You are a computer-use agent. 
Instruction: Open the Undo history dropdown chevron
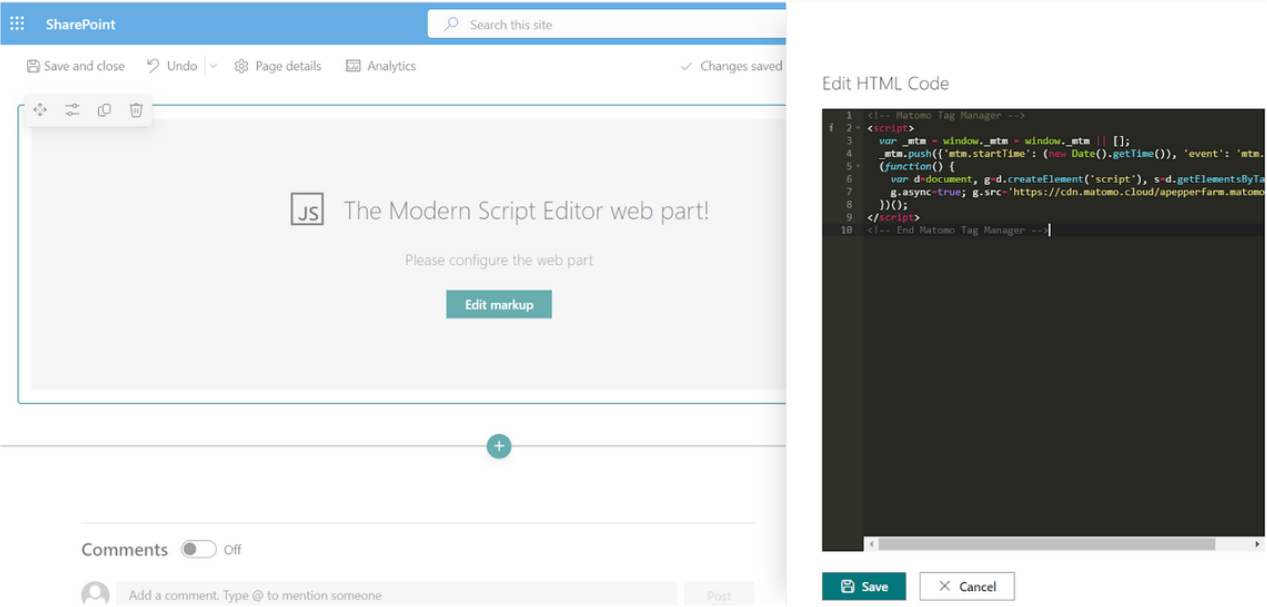tap(211, 65)
